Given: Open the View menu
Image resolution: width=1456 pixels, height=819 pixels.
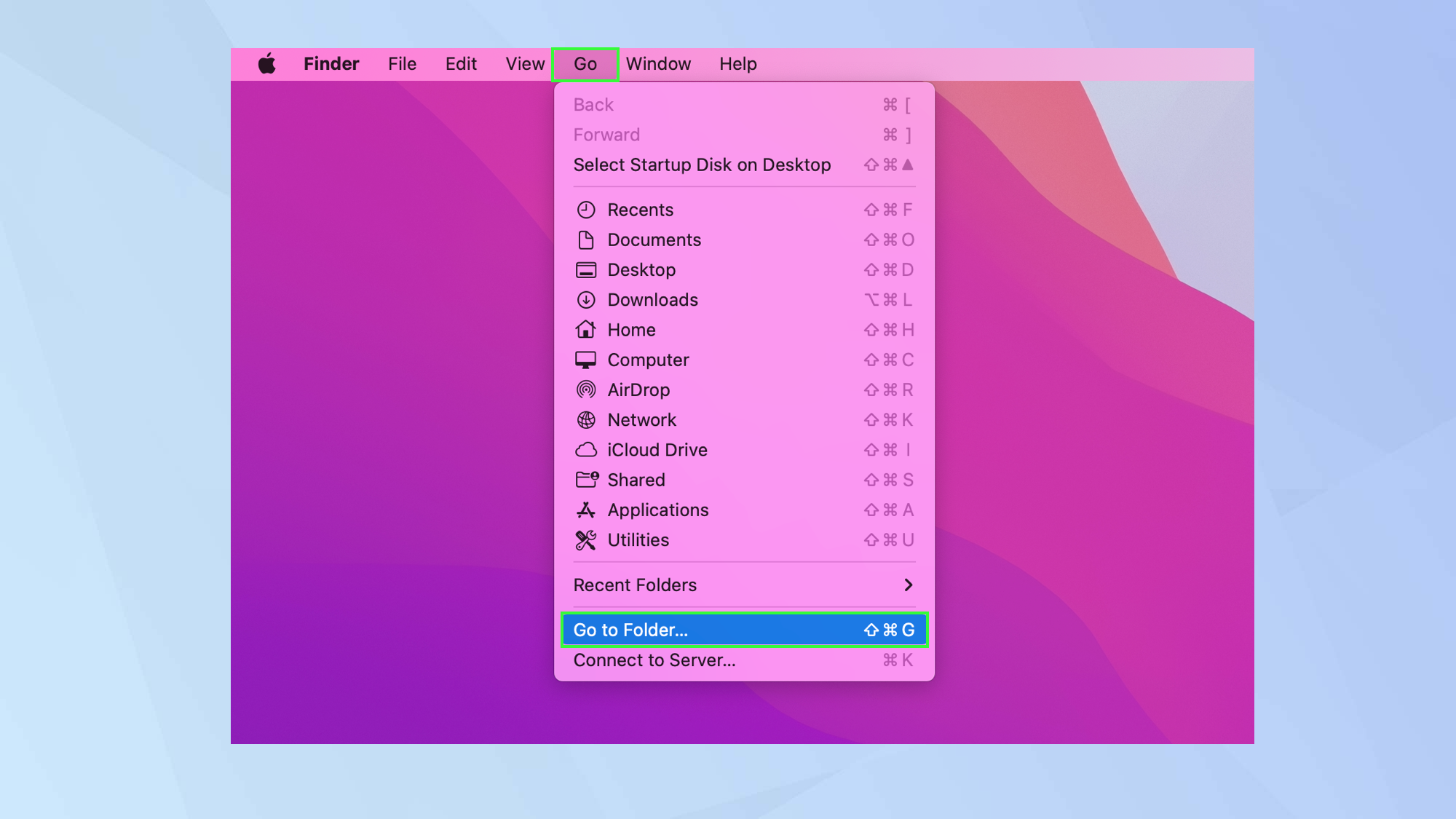Looking at the screenshot, I should coord(525,64).
